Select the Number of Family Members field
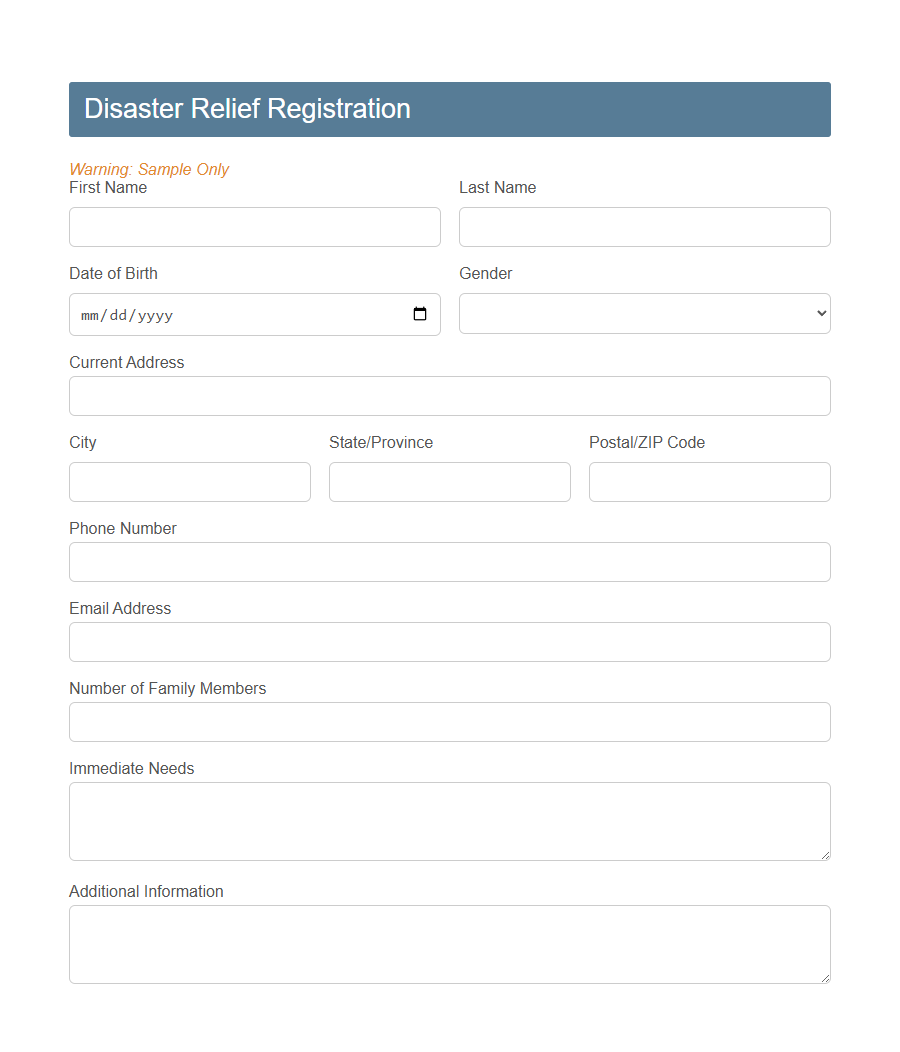This screenshot has height=1052, width=900. tap(449, 721)
